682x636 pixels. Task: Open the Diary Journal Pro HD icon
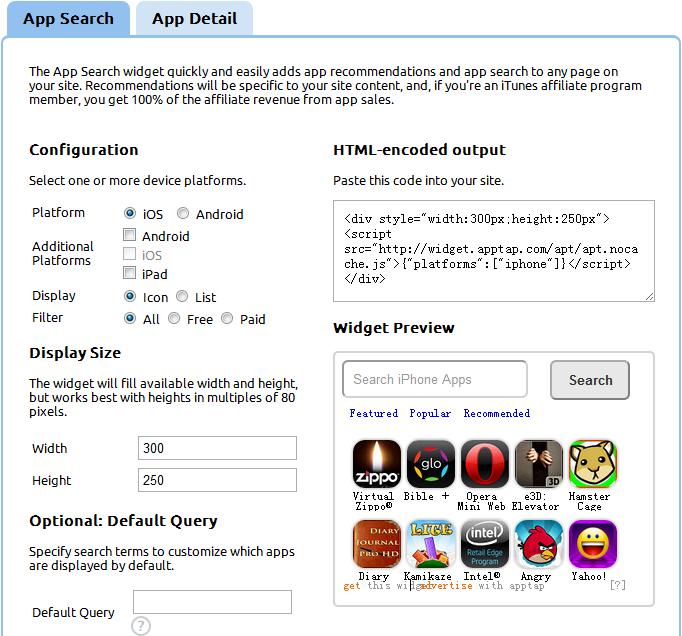[377, 544]
